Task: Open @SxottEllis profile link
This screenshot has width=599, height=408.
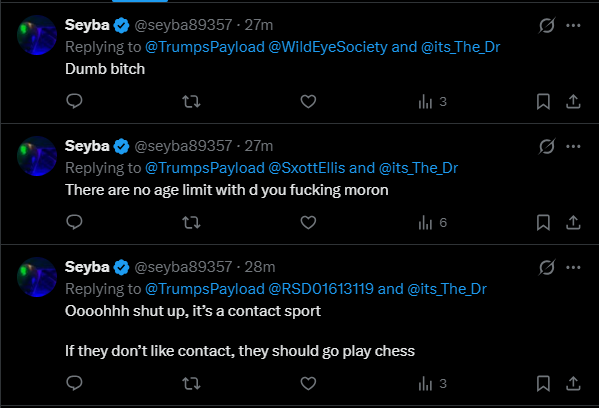Action: point(307,168)
